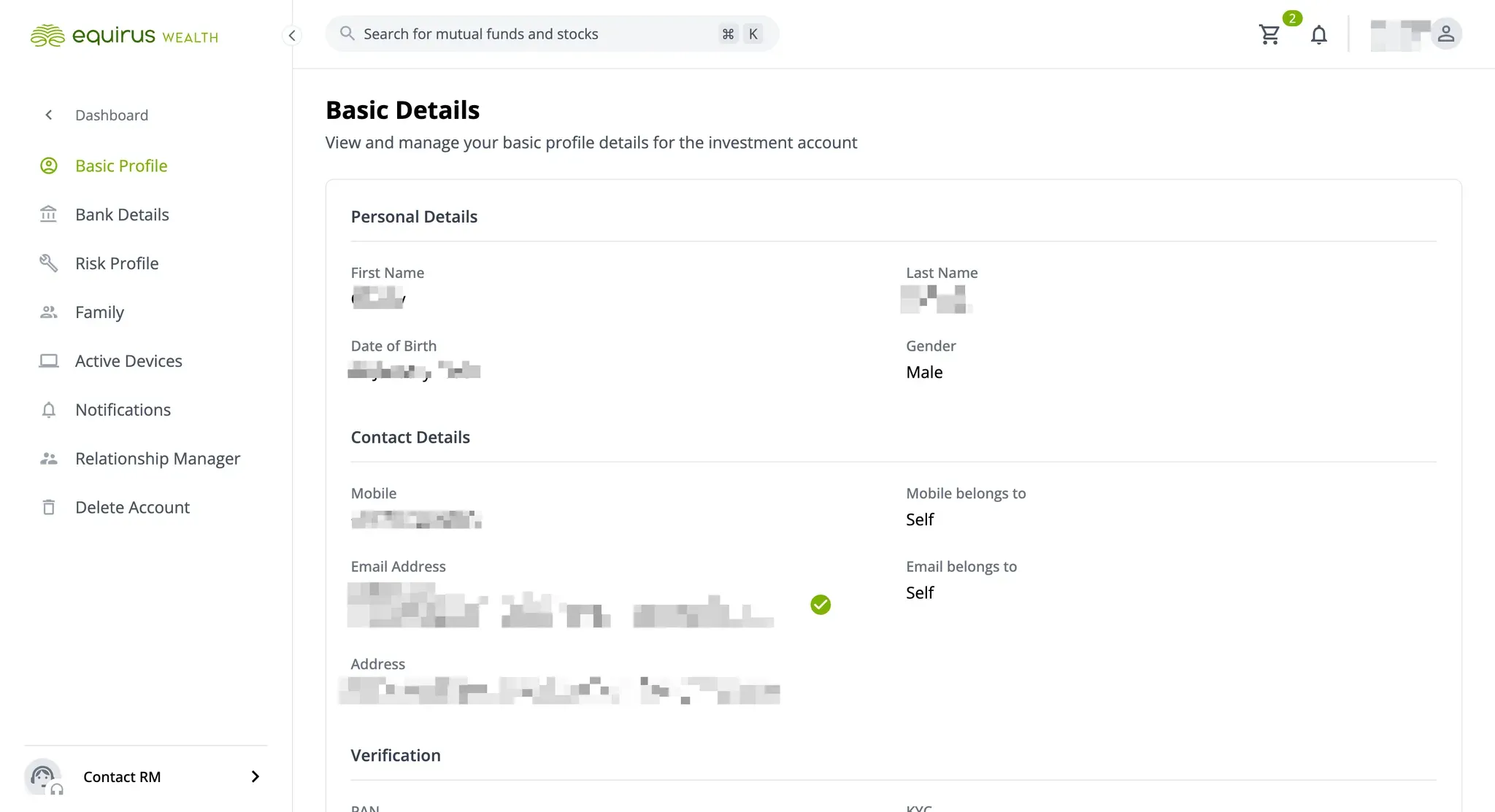Screen dimensions: 1495x812
Task: Click the Basic Details page title
Action: click(x=402, y=110)
